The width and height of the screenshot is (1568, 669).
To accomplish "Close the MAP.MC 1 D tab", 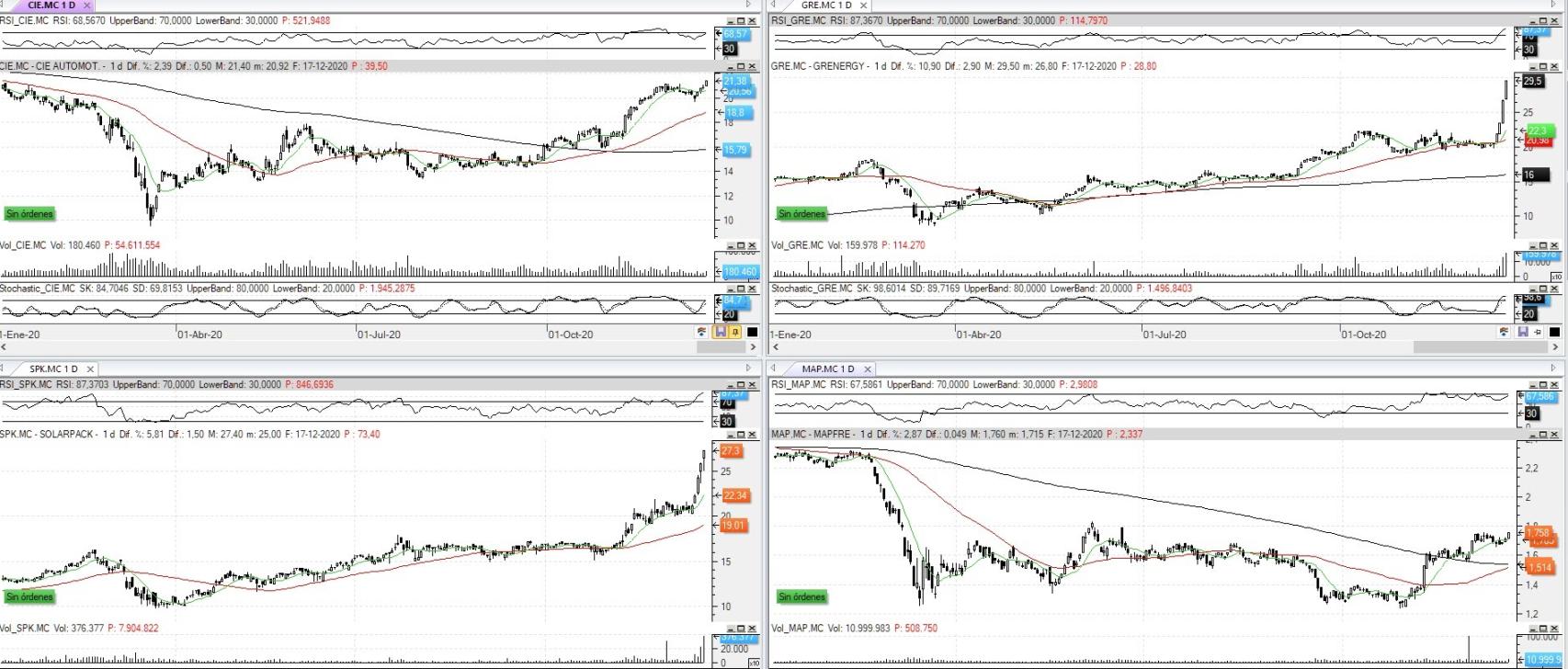I will [x=868, y=369].
